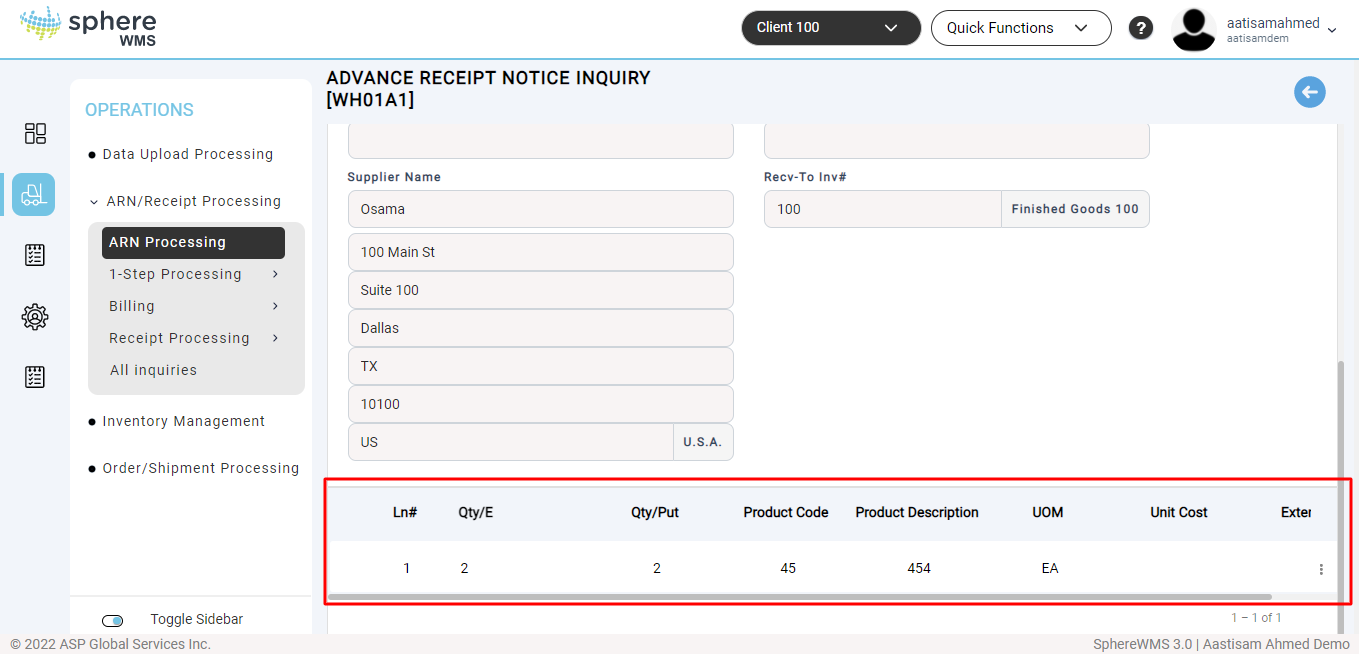Select the forklift operations icon
The height and width of the screenshot is (654, 1359).
pos(34,194)
